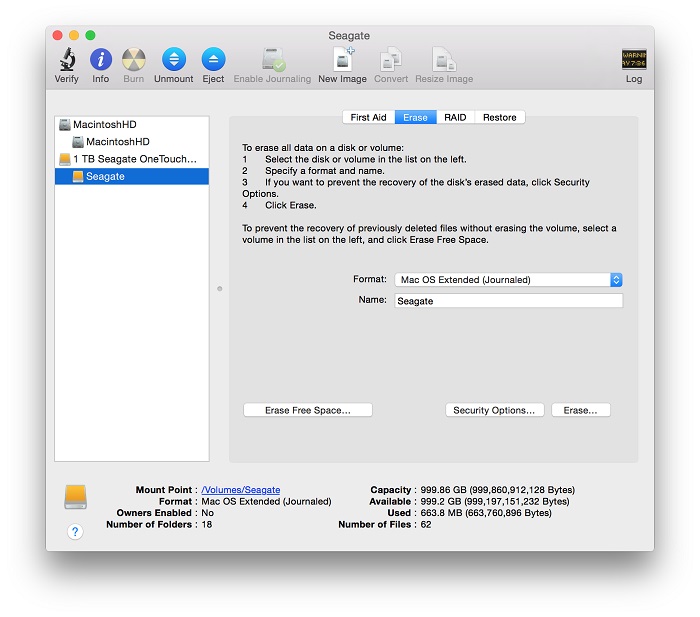
Task: Open the /Volumes/Seagate mount point link
Action: pos(241,490)
